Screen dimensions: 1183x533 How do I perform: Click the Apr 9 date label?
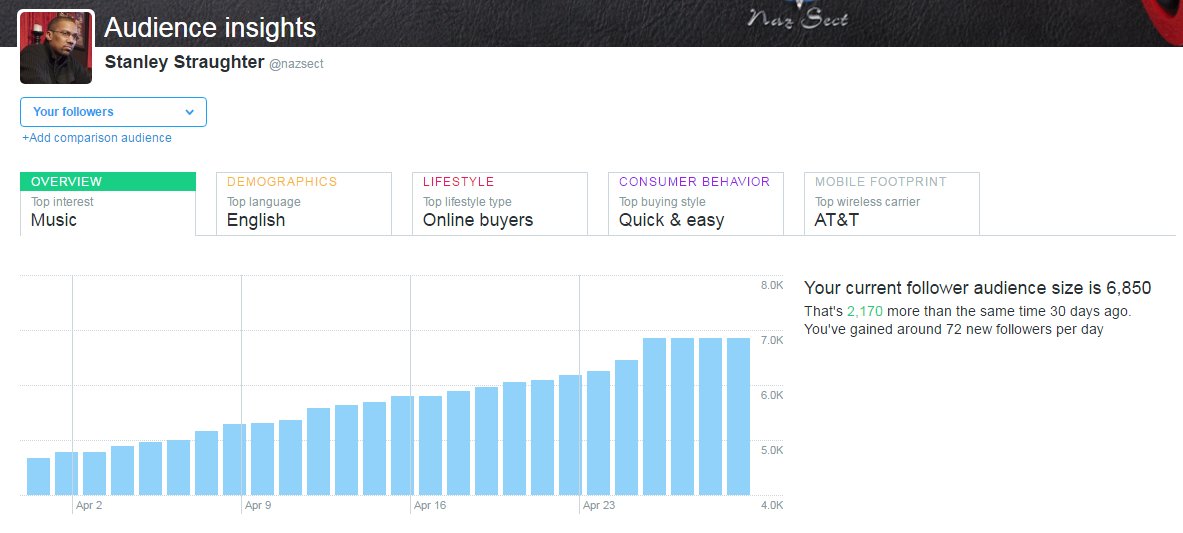click(258, 506)
